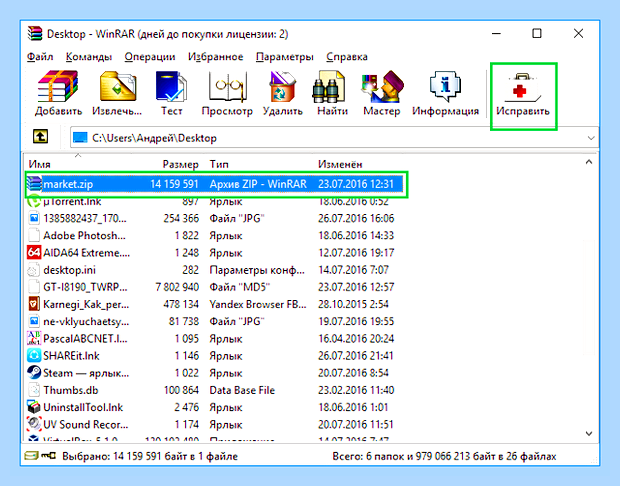
Task: Show archive Информация (Info)
Action: pos(445,94)
